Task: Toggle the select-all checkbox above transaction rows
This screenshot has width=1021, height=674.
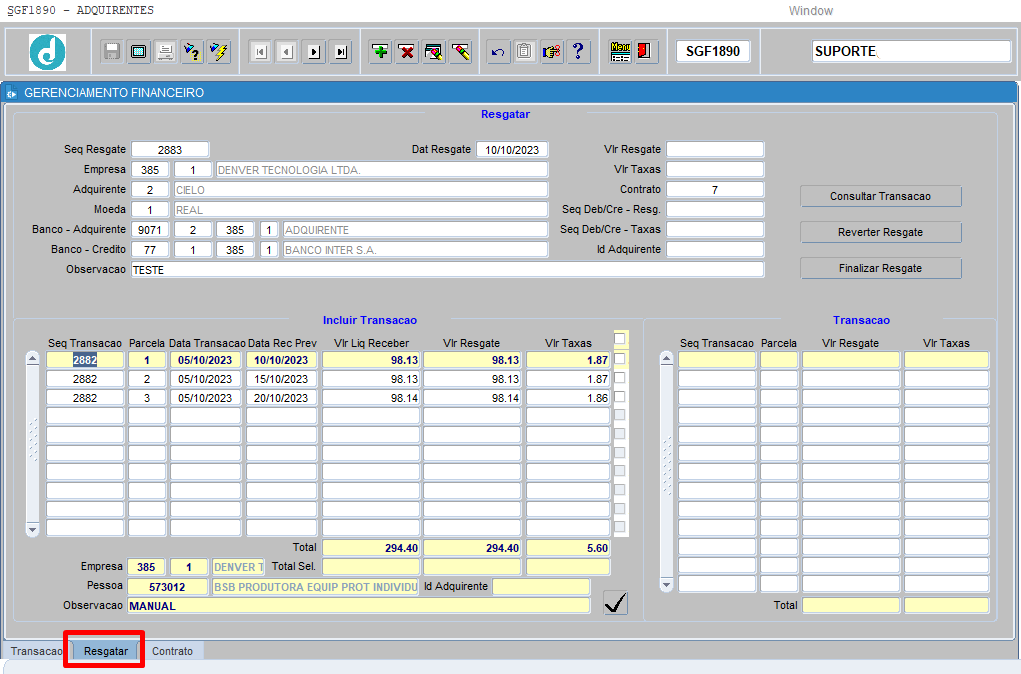Action: pyautogui.click(x=620, y=339)
